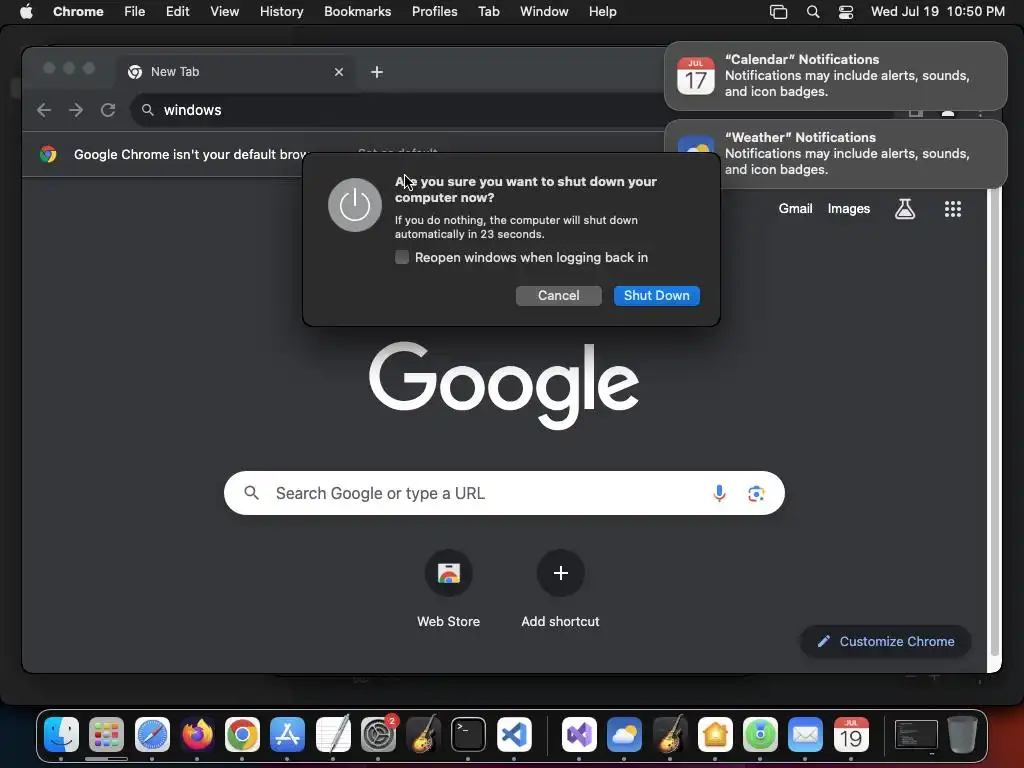Open Trash from the Dock
1024x768 pixels.
pyautogui.click(x=962, y=735)
